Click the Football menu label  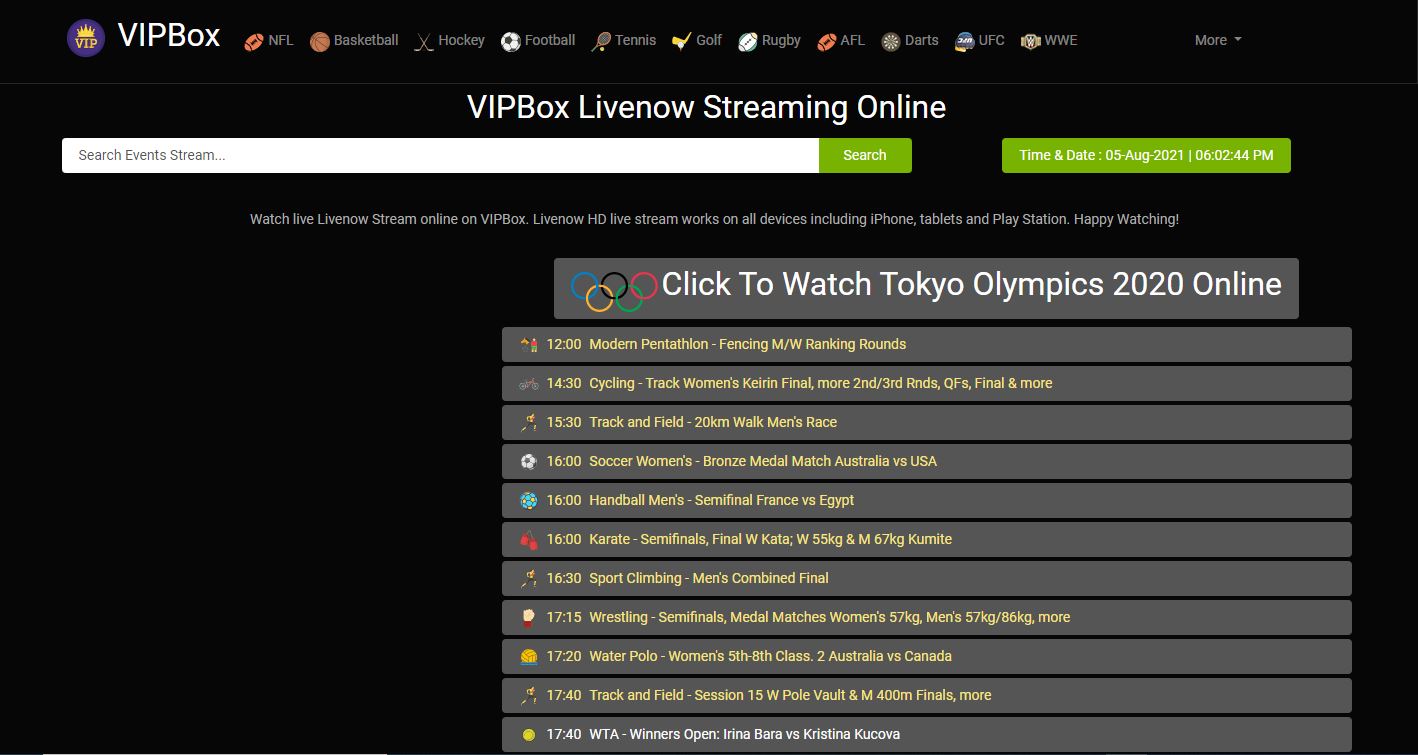click(550, 40)
